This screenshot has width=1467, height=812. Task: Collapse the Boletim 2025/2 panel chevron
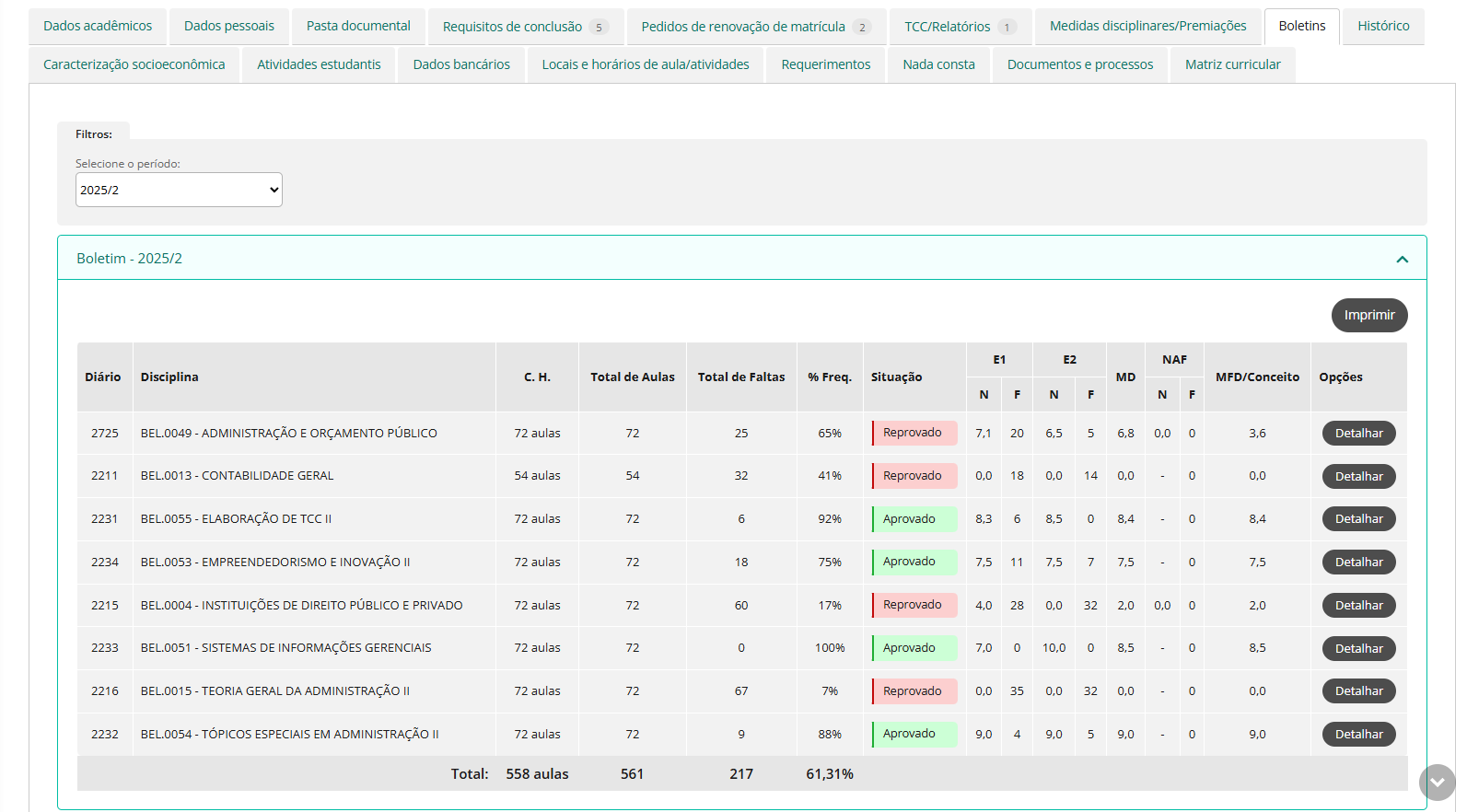pos(1402,259)
